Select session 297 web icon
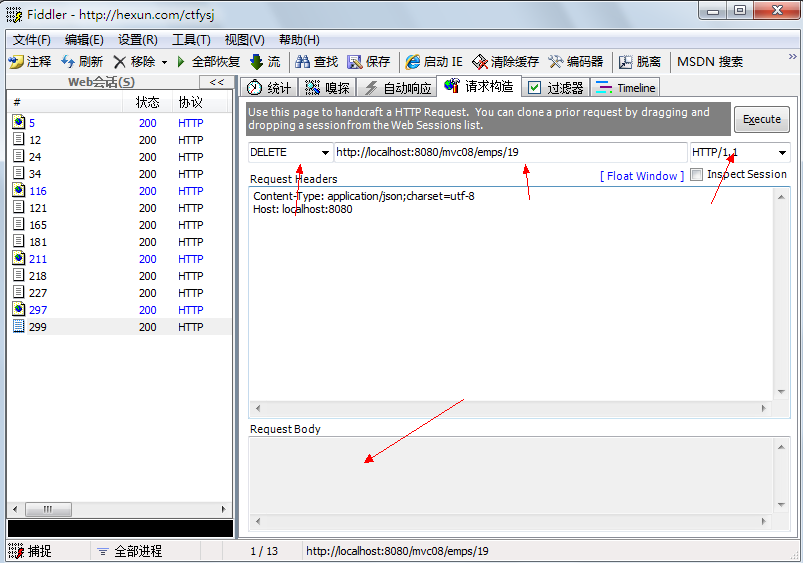Screen dimensions: 803x563 [19, 309]
